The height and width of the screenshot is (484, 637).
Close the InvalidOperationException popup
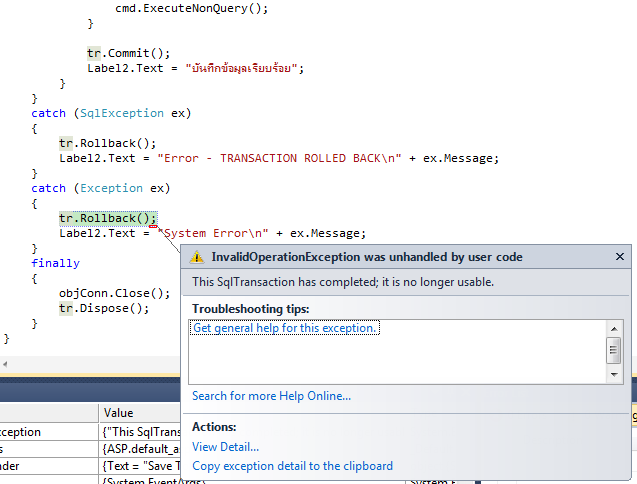click(620, 257)
